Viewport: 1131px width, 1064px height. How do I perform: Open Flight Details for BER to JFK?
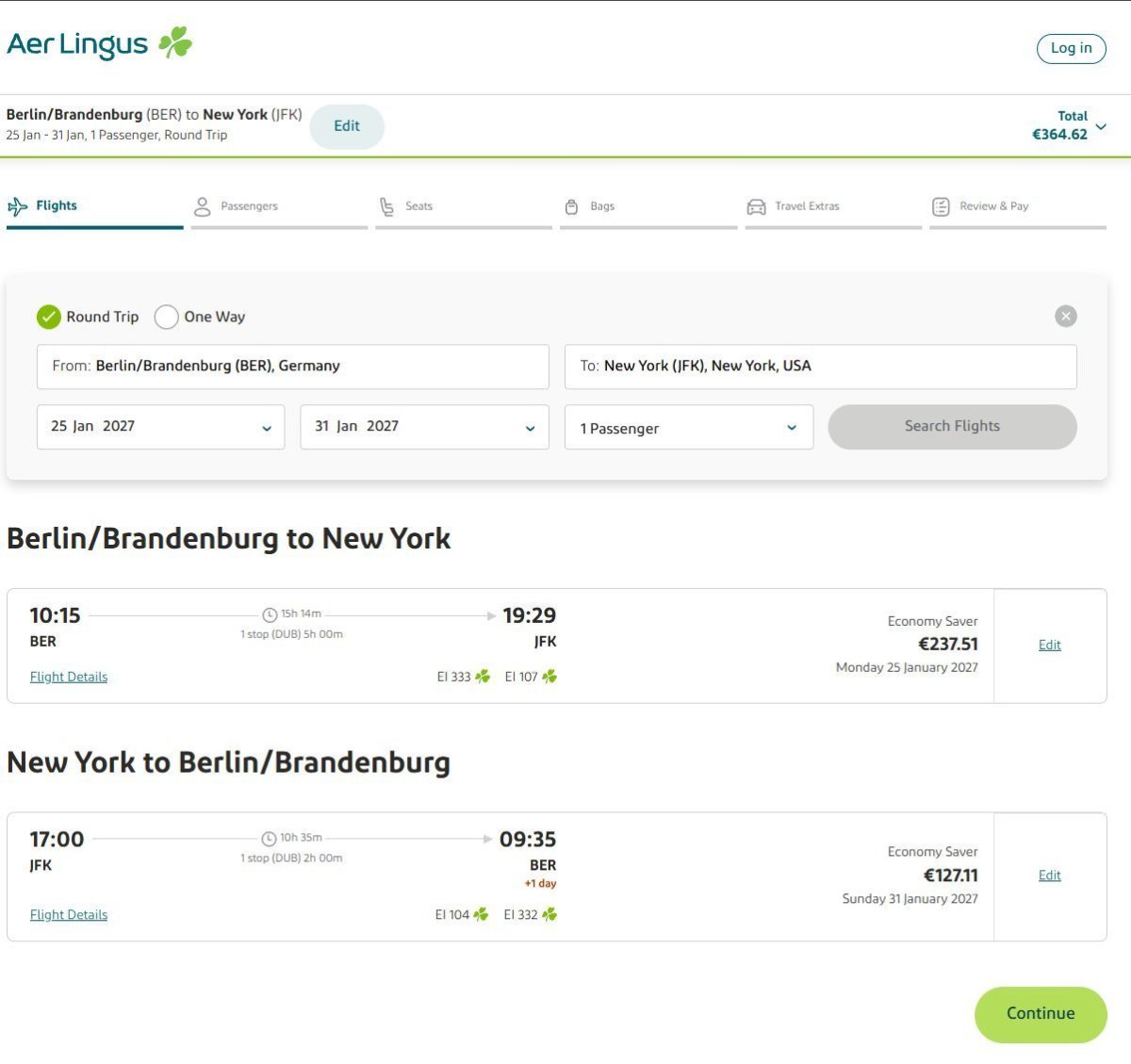(69, 677)
